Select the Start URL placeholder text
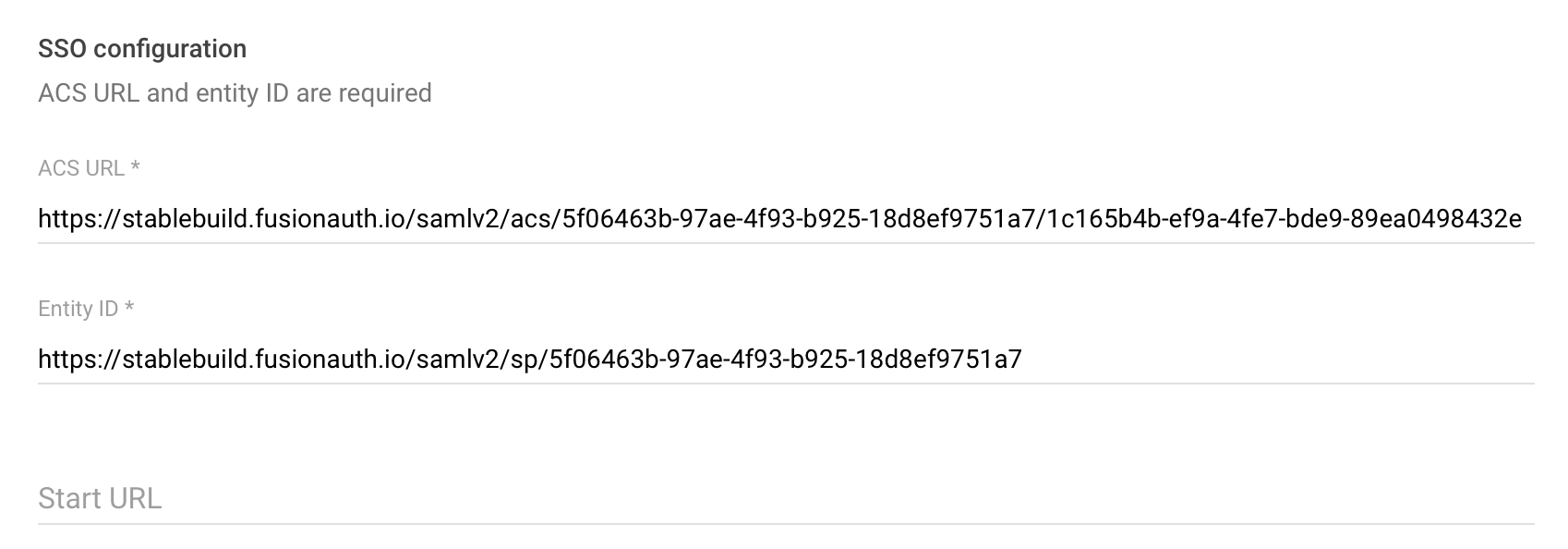The width and height of the screenshot is (1568, 549). pos(100,499)
